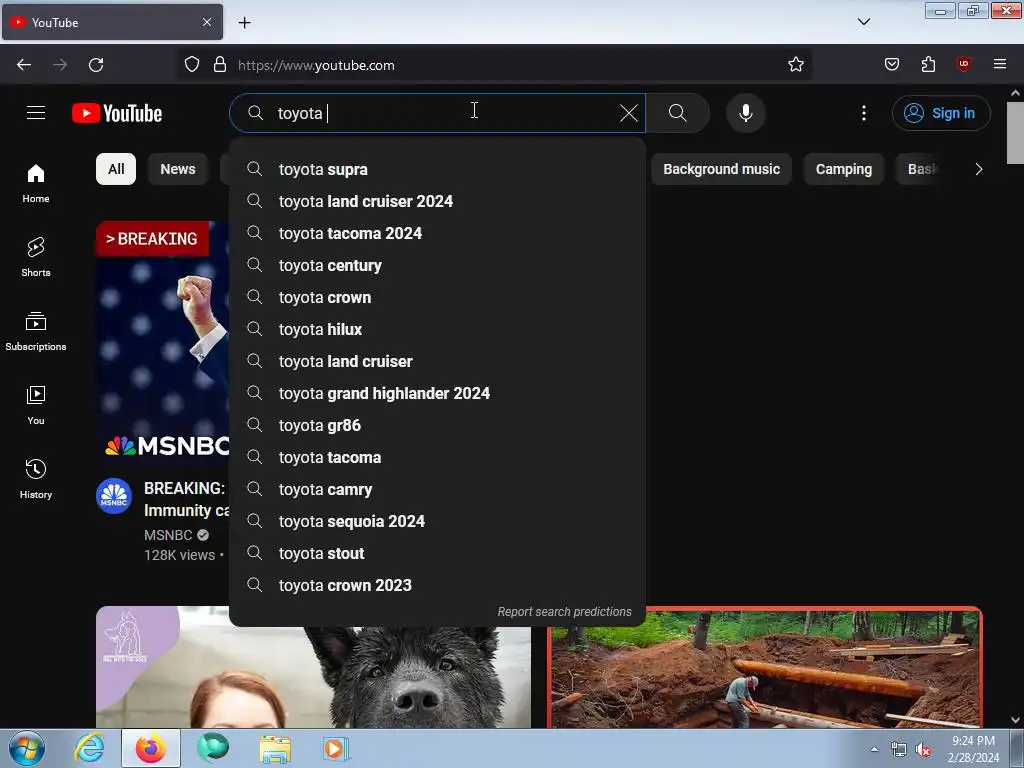Open the Windows Start menu

point(27,748)
